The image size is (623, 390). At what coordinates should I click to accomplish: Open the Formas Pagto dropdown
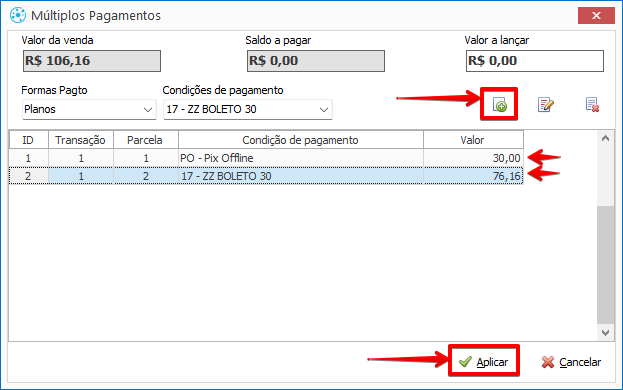(x=89, y=110)
